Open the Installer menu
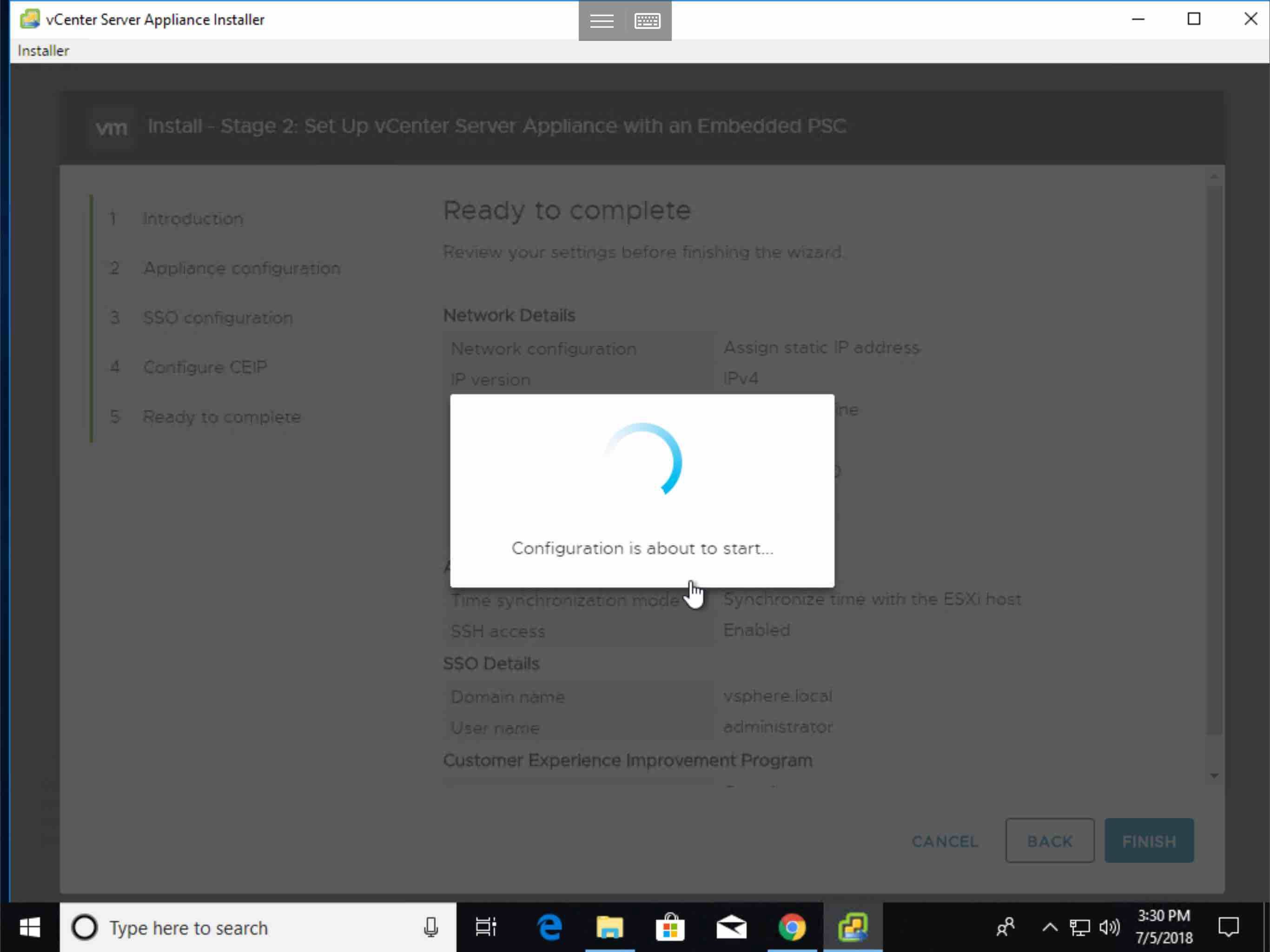Screen dimensions: 1270x952 (x=43, y=51)
